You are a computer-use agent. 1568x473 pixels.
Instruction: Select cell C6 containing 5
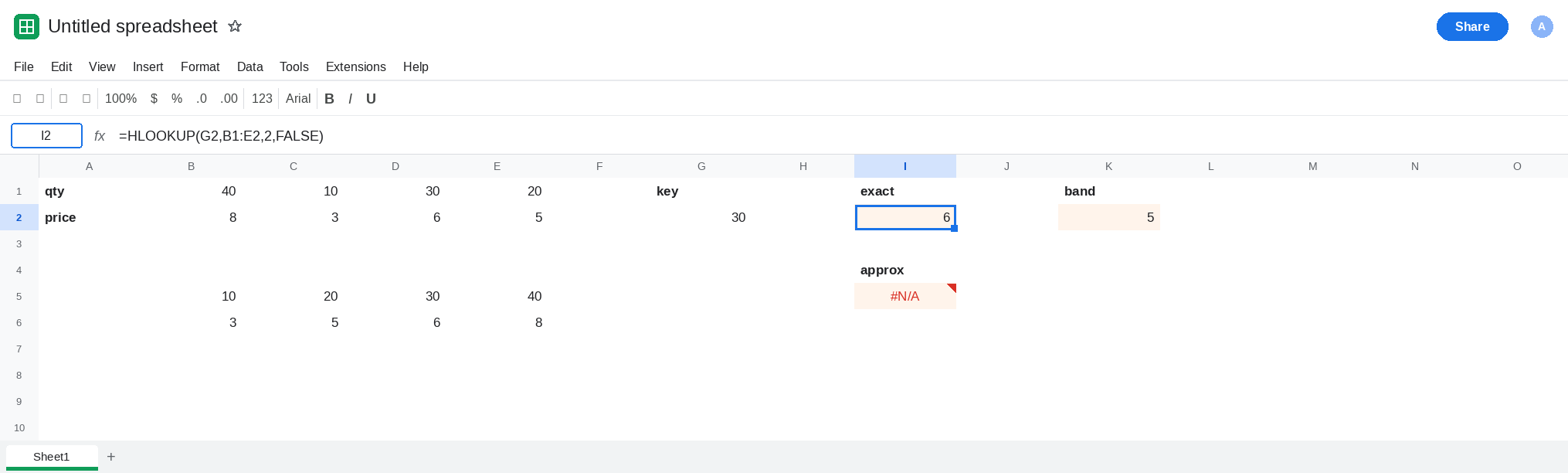[x=294, y=322]
